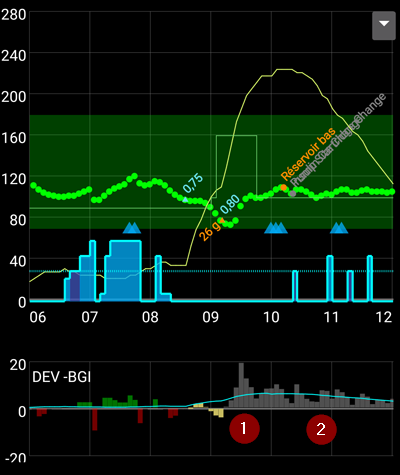This screenshot has height=475, width=400.
Task: Tap the blue triangle cluster at 10:00
Action: click(x=276, y=228)
